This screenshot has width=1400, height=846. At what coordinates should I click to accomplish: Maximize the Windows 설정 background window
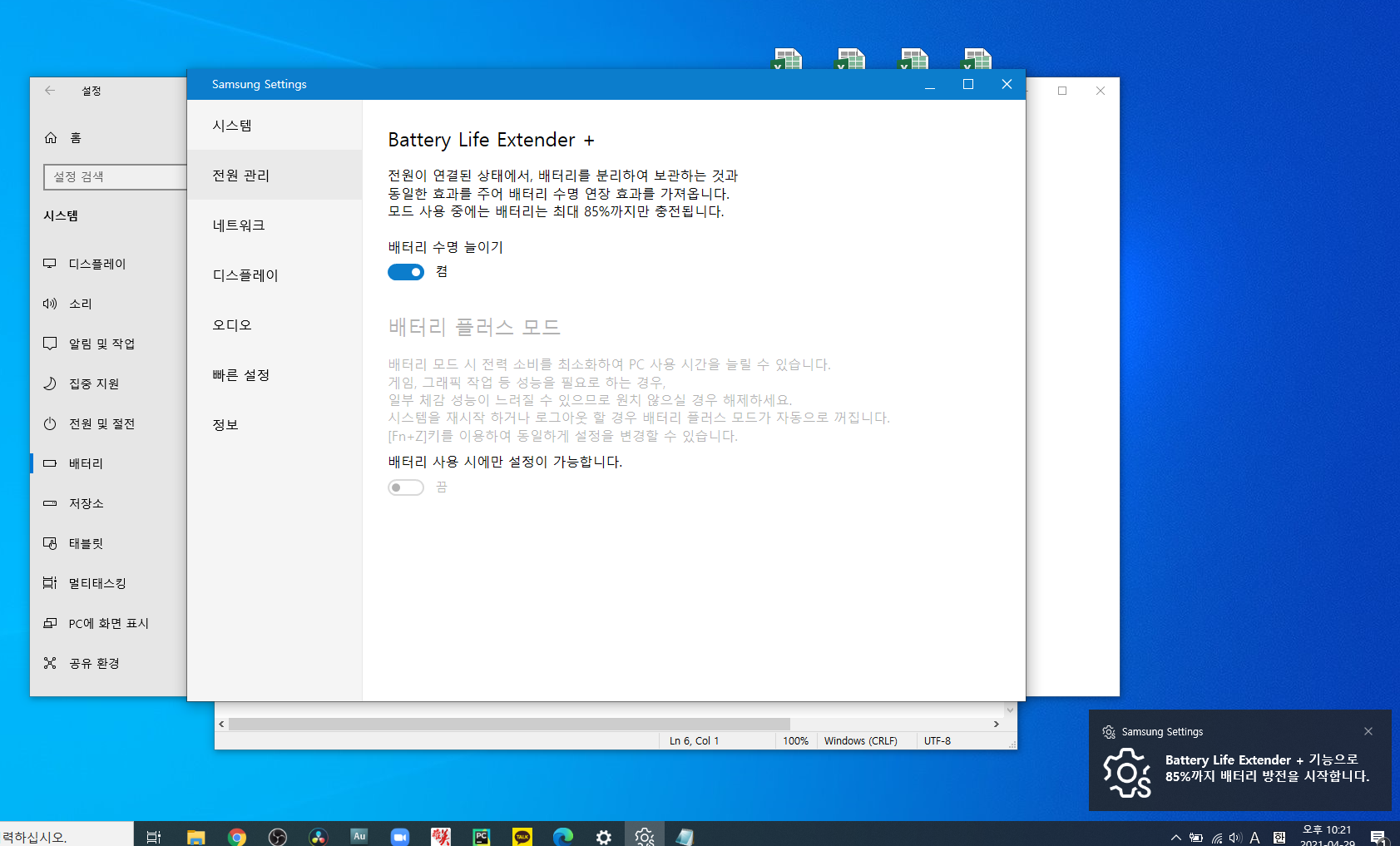point(1062,91)
